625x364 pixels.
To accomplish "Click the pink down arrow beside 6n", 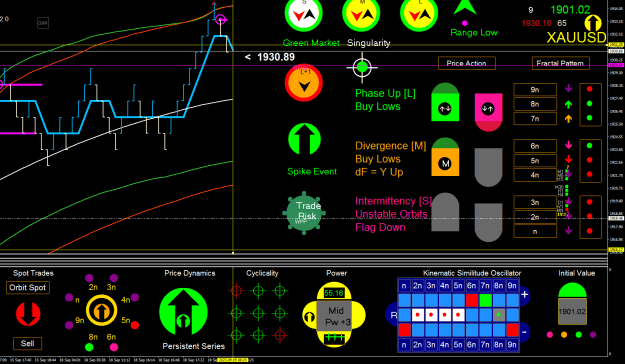I will click(x=568, y=146).
